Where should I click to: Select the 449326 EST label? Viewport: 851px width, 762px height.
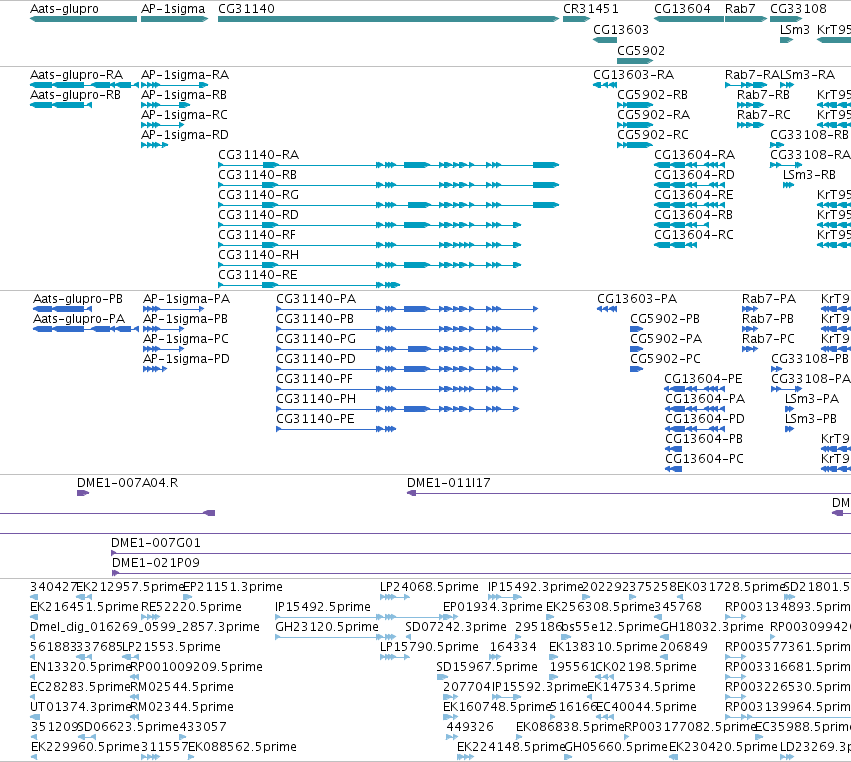470,727
